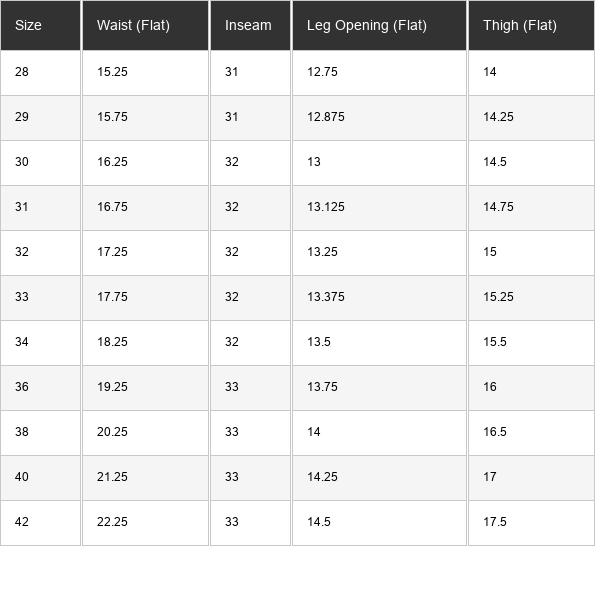This screenshot has height=600, width=600.
Task: Click waist value 15.25
Action: pyautogui.click(x=112, y=72)
